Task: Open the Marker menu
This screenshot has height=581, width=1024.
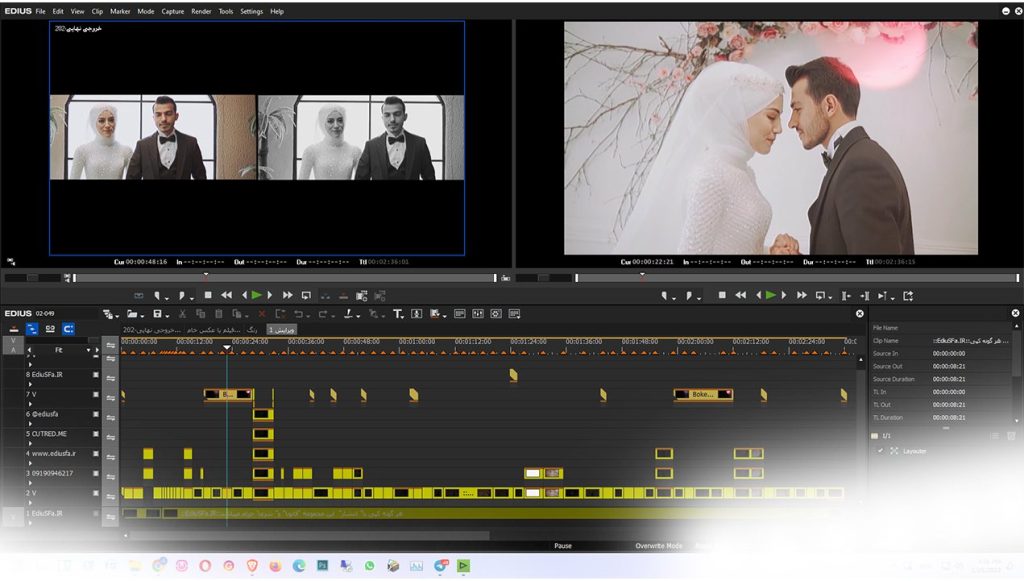Action: [x=120, y=11]
